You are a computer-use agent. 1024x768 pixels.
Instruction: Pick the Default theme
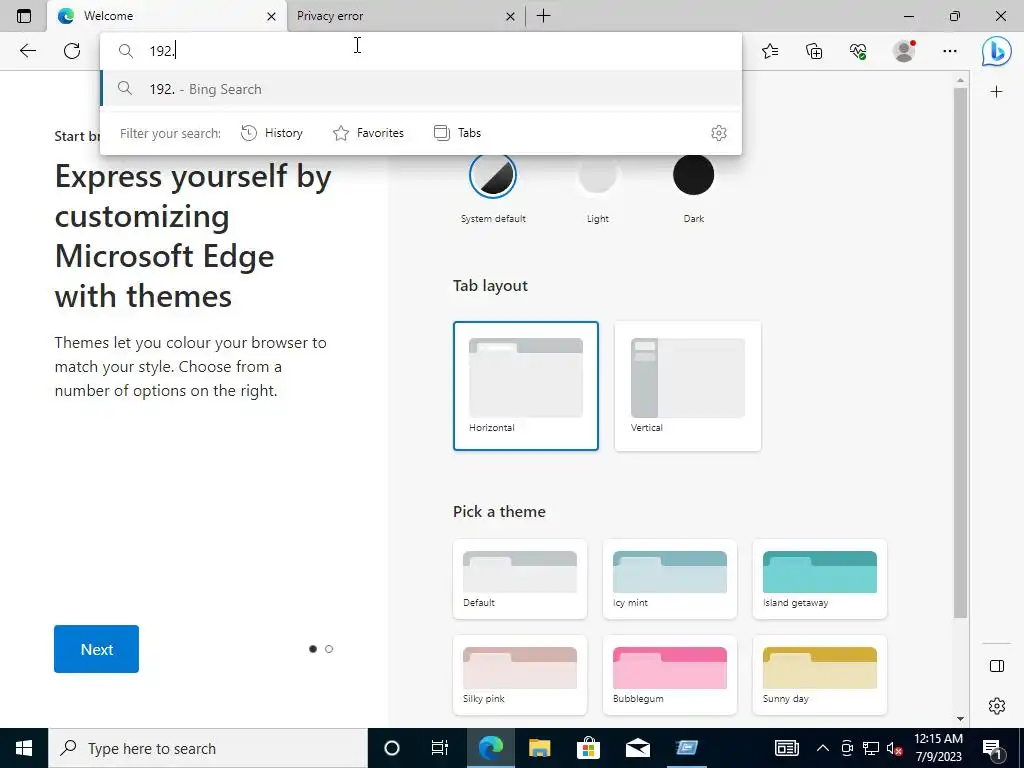click(x=520, y=579)
